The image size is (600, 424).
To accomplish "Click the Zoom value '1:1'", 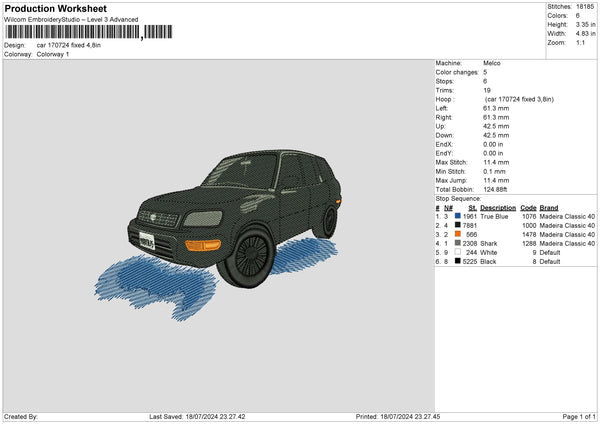I will tap(580, 42).
